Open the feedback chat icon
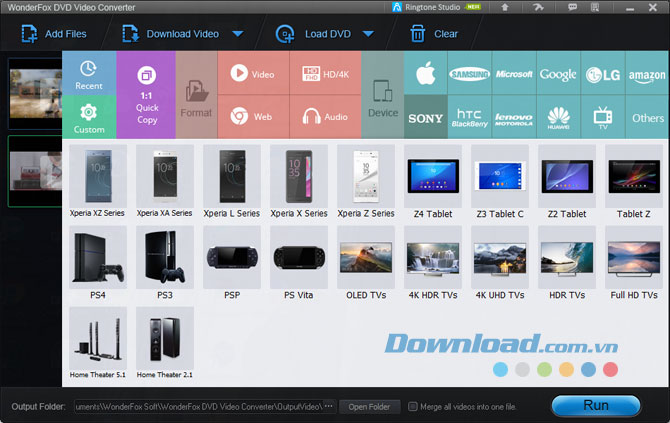The height and width of the screenshot is (423, 670). [572, 7]
